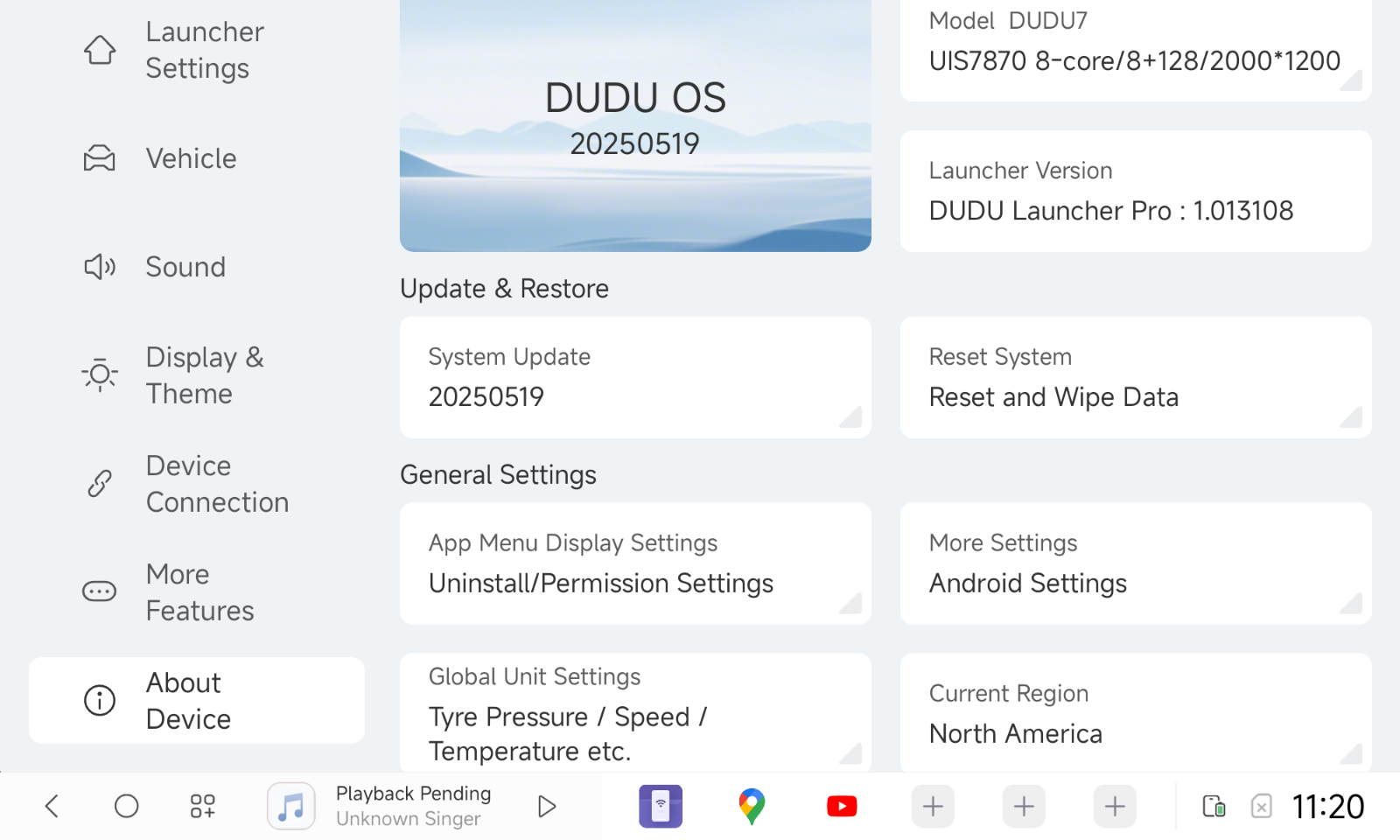Screen dimensions: 1400x840
Task: Click the About Device info icon
Action: click(100, 700)
